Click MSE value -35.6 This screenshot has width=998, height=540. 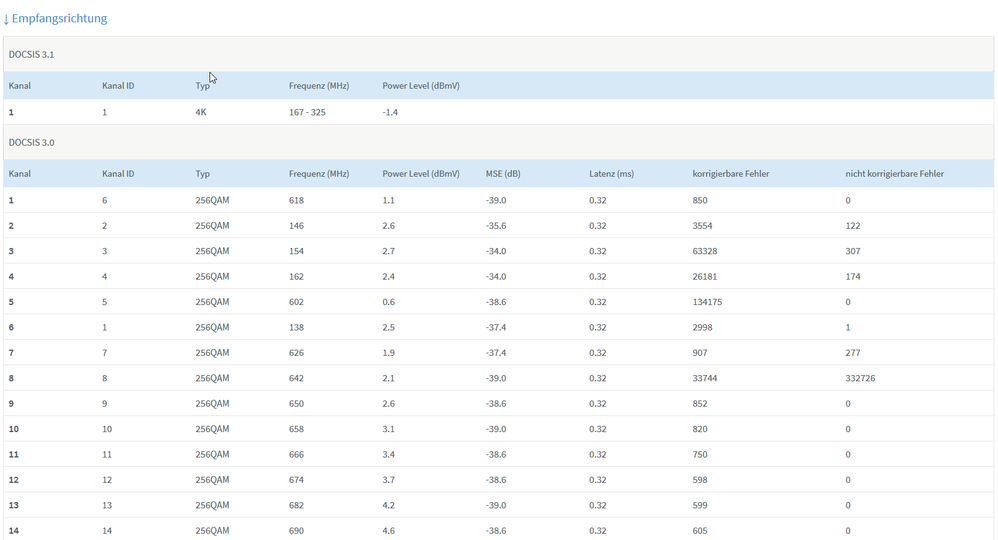tap(496, 225)
